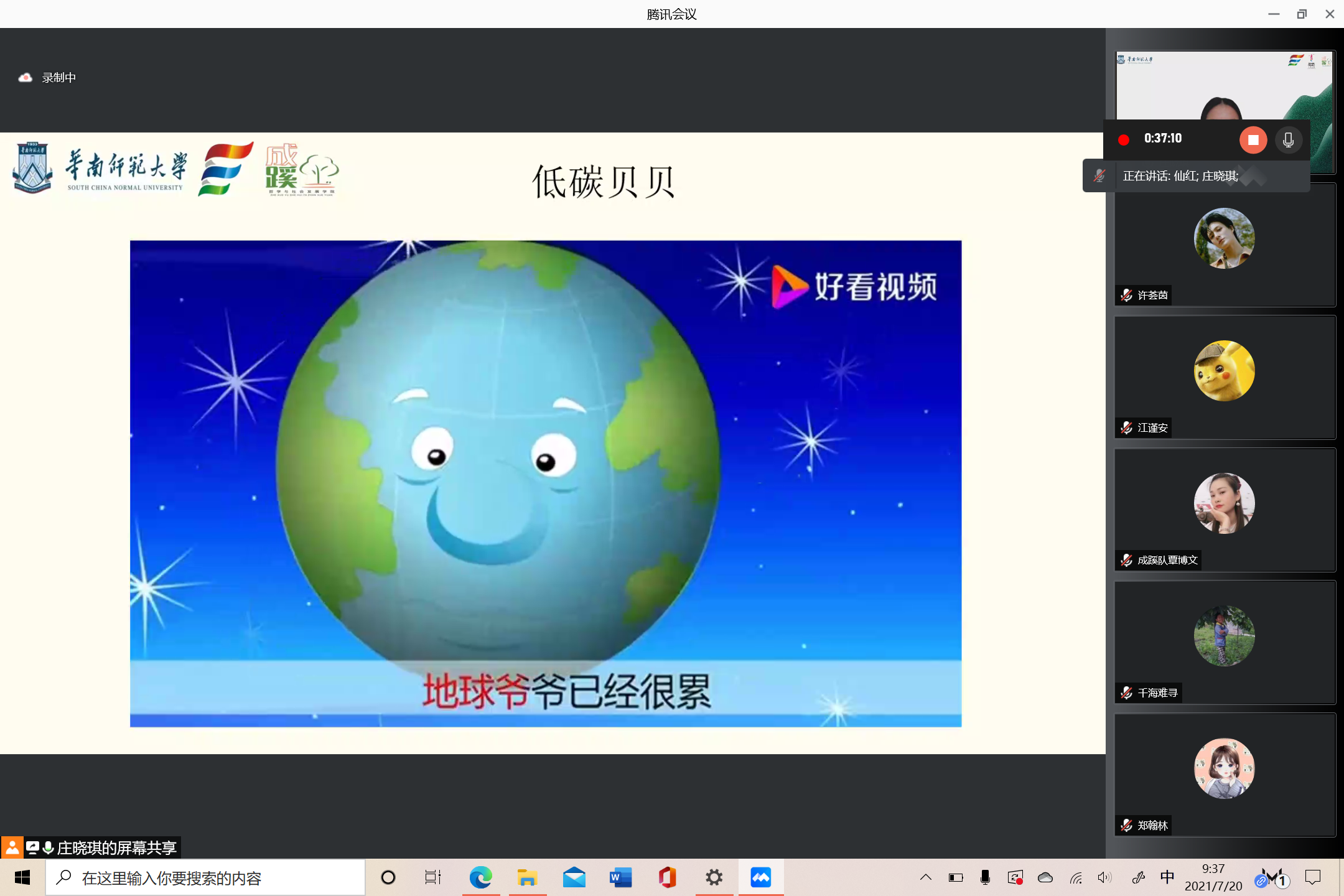Click the microphone tray icon

tap(985, 878)
